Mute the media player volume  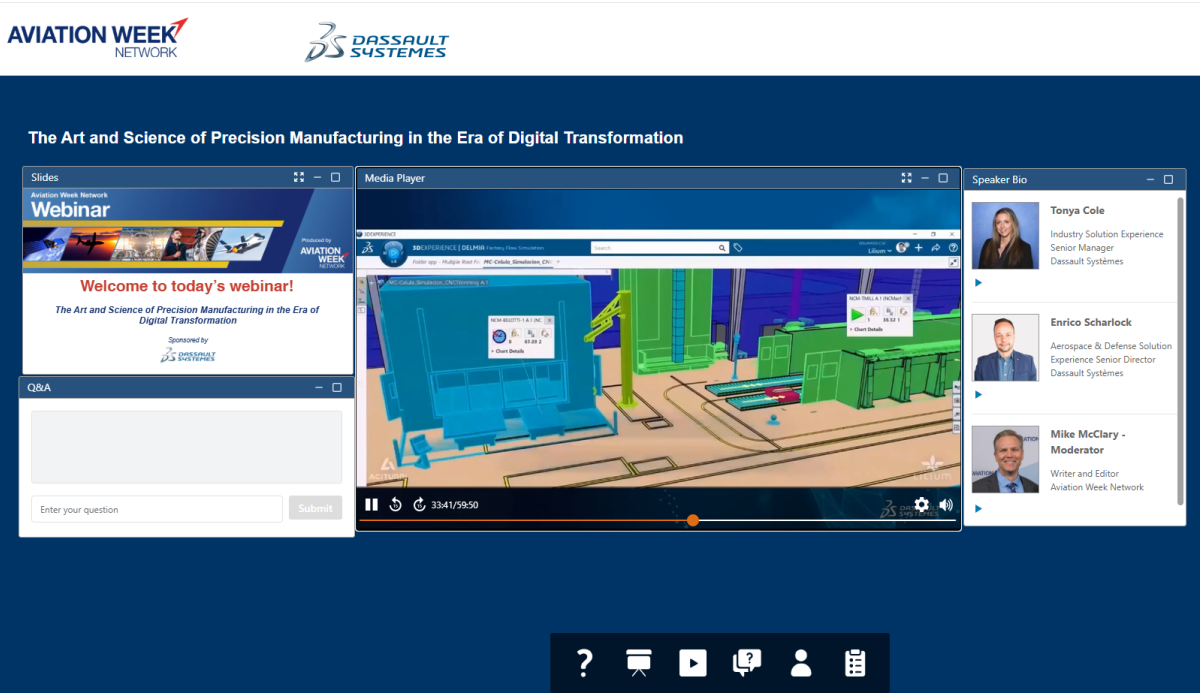(946, 505)
